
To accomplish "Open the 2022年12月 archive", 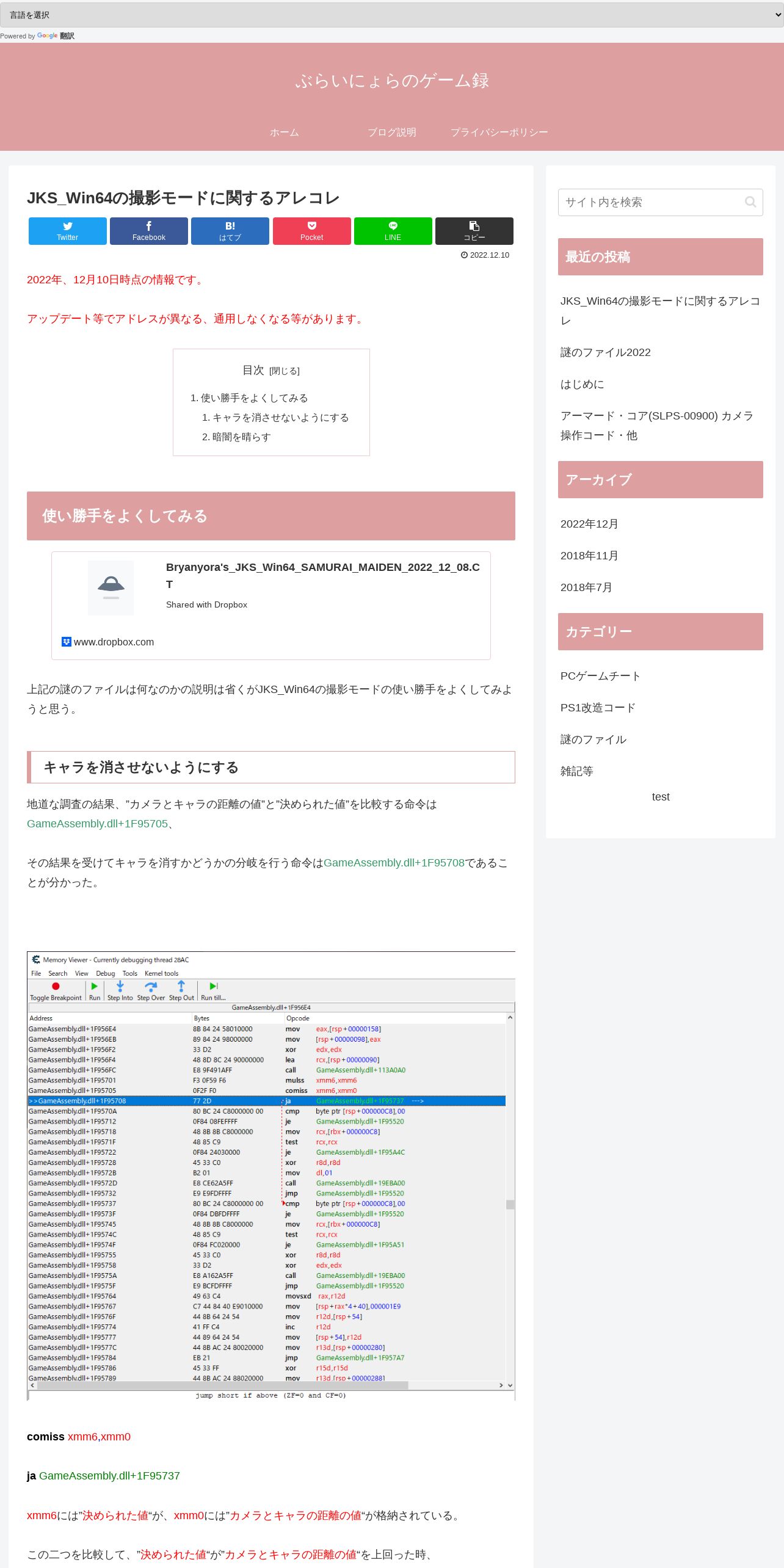I will pyautogui.click(x=589, y=524).
